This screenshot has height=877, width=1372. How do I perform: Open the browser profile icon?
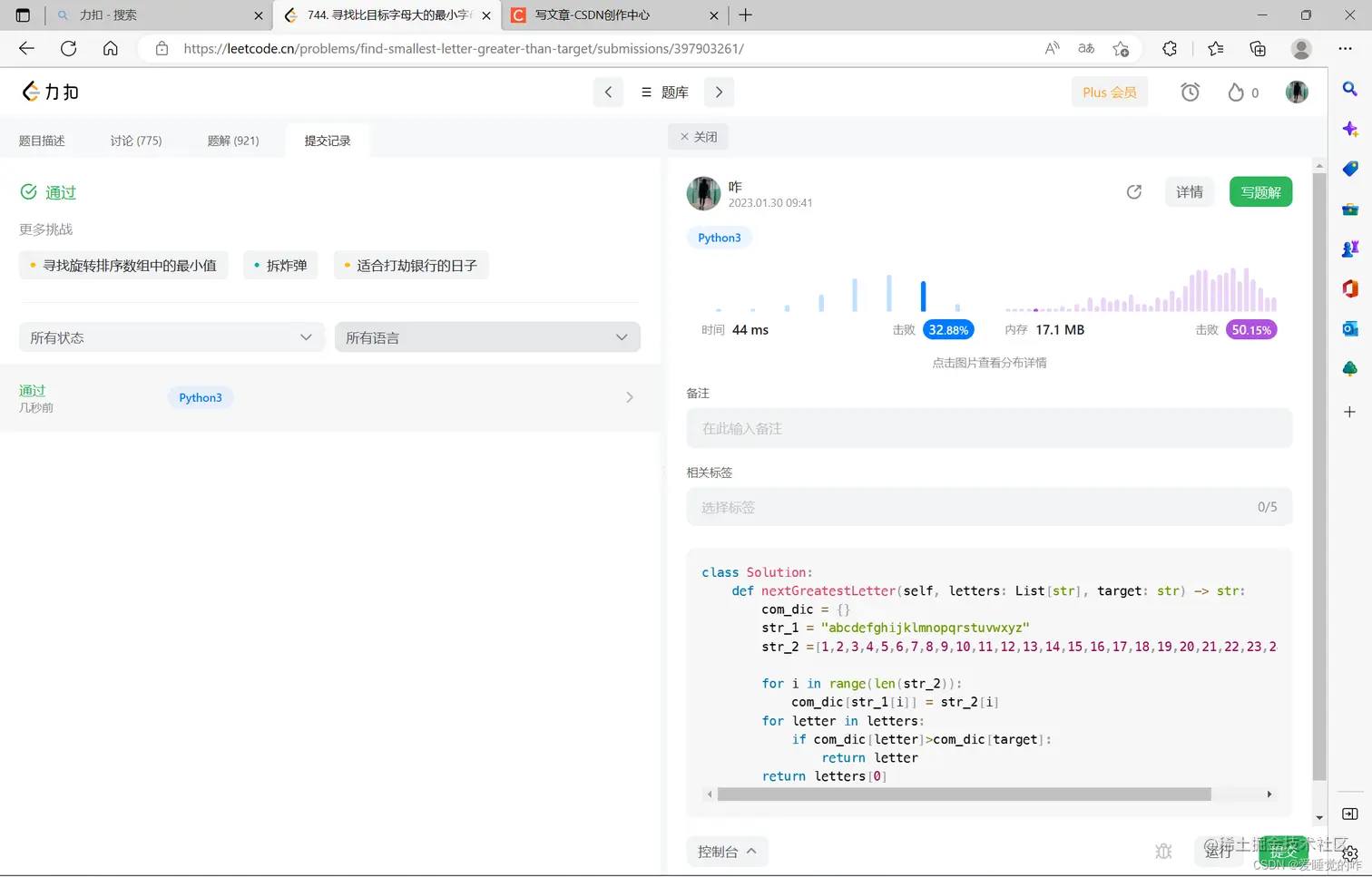coord(1301,49)
